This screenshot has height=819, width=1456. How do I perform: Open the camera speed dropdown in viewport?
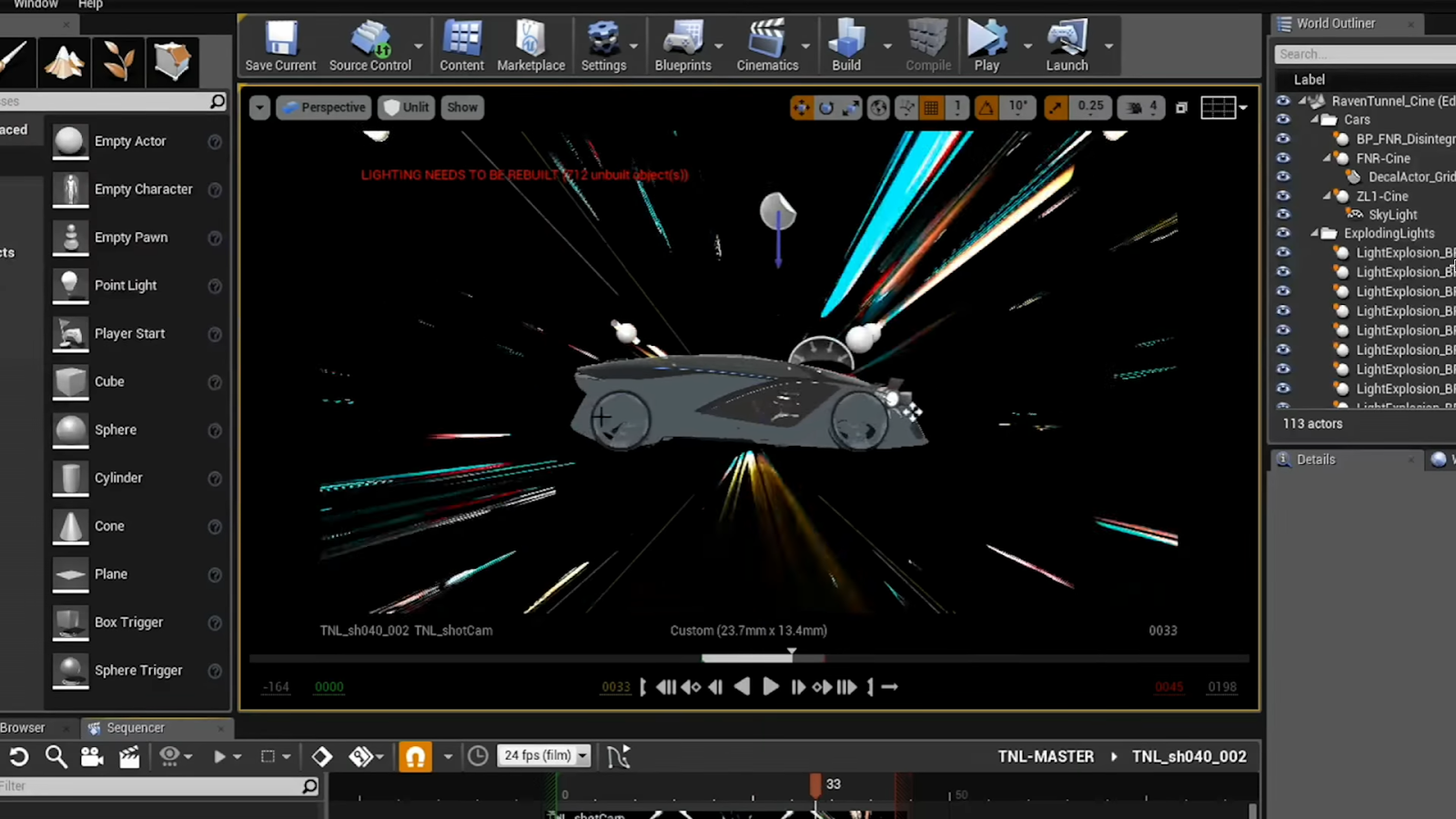point(1143,107)
